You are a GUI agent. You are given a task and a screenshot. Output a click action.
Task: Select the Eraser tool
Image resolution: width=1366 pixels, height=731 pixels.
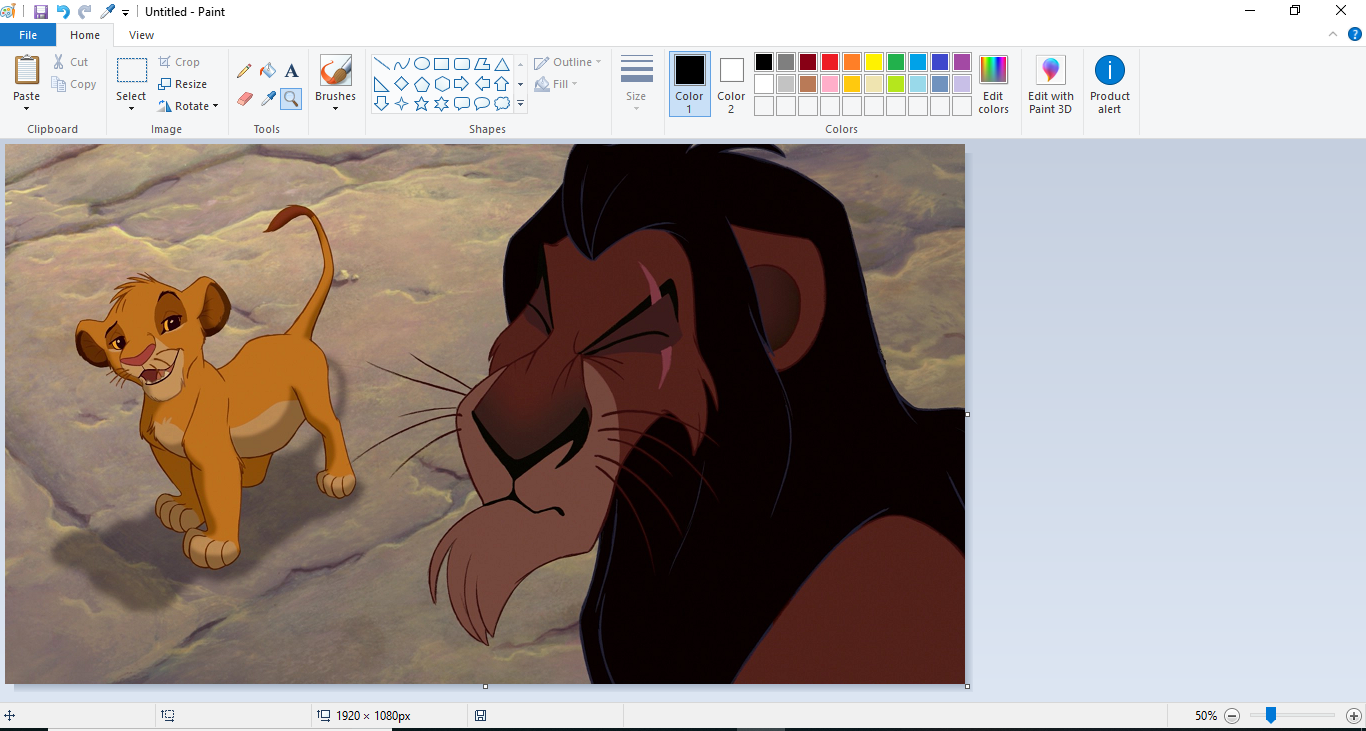coord(244,98)
